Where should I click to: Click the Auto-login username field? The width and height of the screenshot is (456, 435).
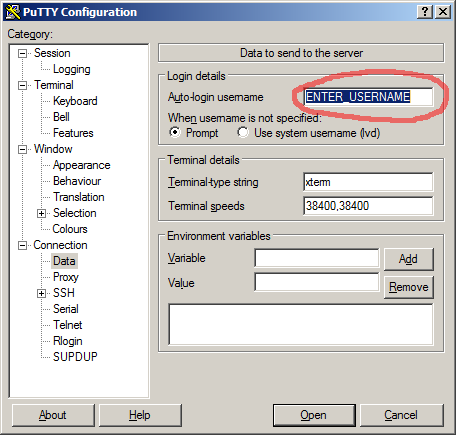368,97
